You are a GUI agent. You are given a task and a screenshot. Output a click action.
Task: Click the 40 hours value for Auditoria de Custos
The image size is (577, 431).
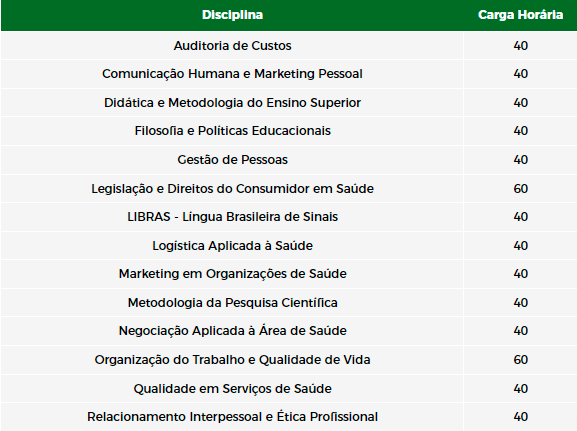(x=520, y=46)
